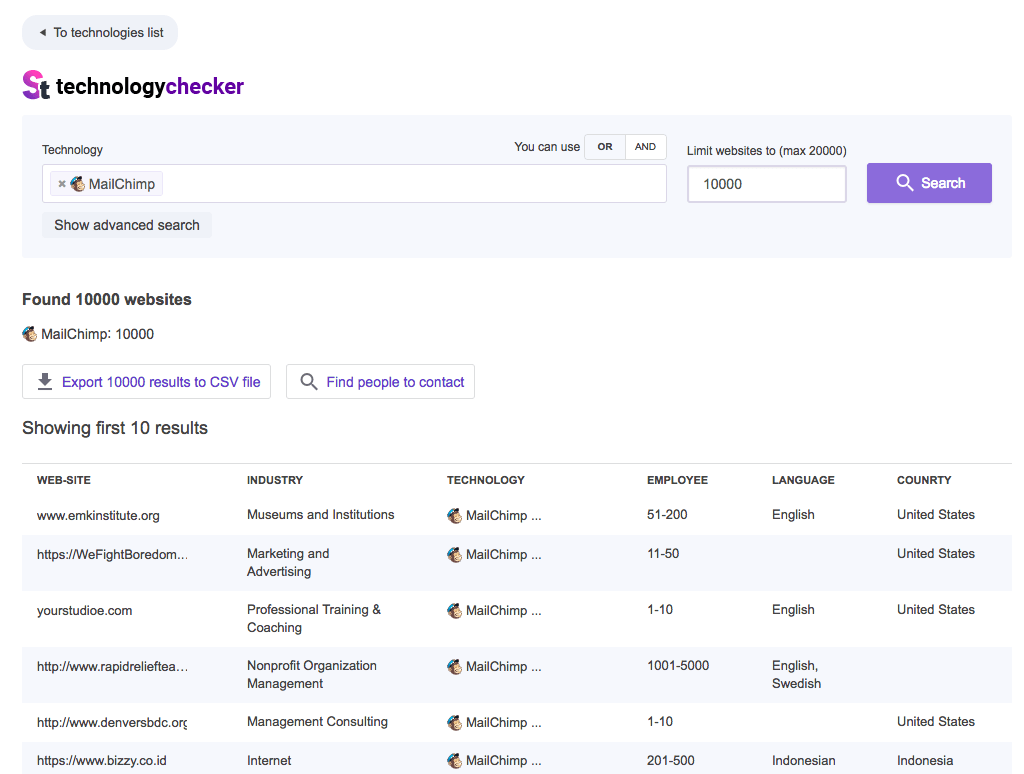Open yourstudioe.com website entry
The height and width of the screenshot is (774, 1024).
(84, 611)
